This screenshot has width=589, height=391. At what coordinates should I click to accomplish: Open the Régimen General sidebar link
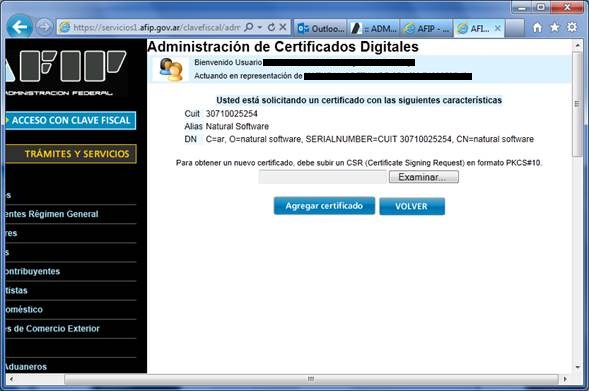click(52, 214)
